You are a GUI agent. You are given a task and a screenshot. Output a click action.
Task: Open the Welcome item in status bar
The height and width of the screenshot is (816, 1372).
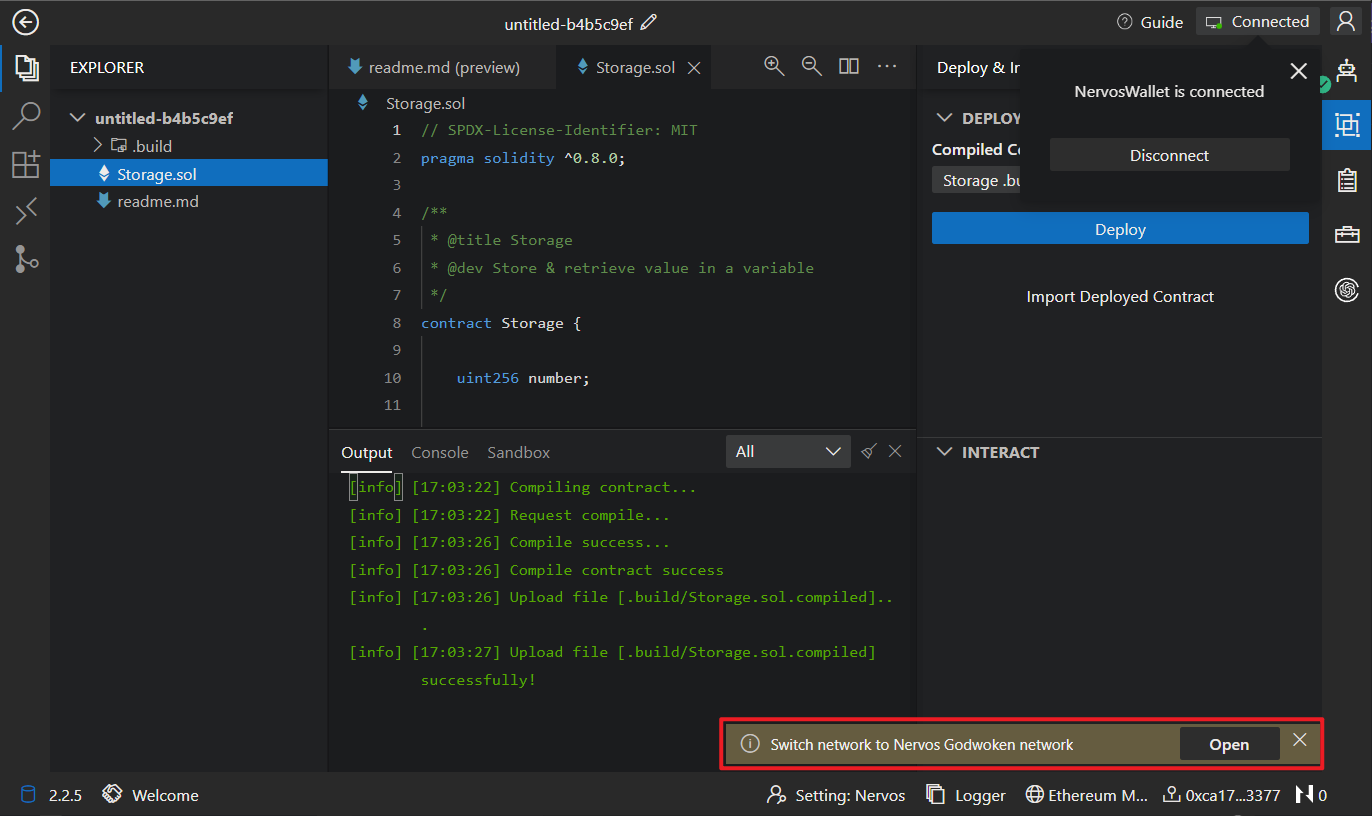pyautogui.click(x=151, y=795)
